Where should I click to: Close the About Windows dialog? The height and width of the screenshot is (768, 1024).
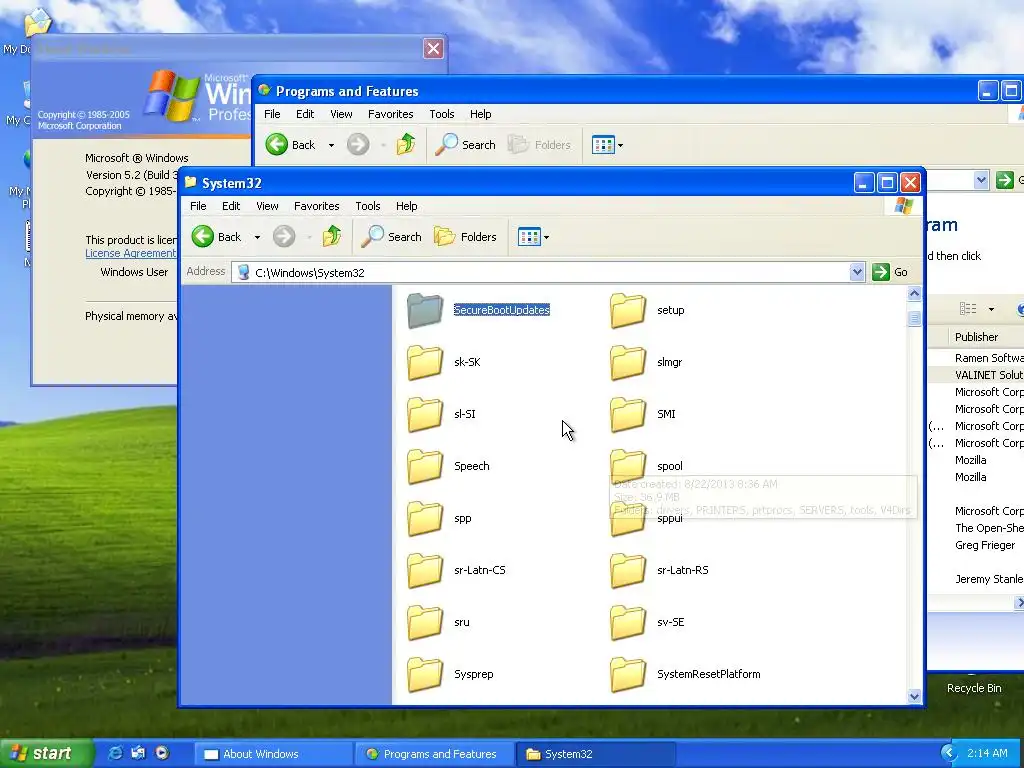click(x=433, y=48)
